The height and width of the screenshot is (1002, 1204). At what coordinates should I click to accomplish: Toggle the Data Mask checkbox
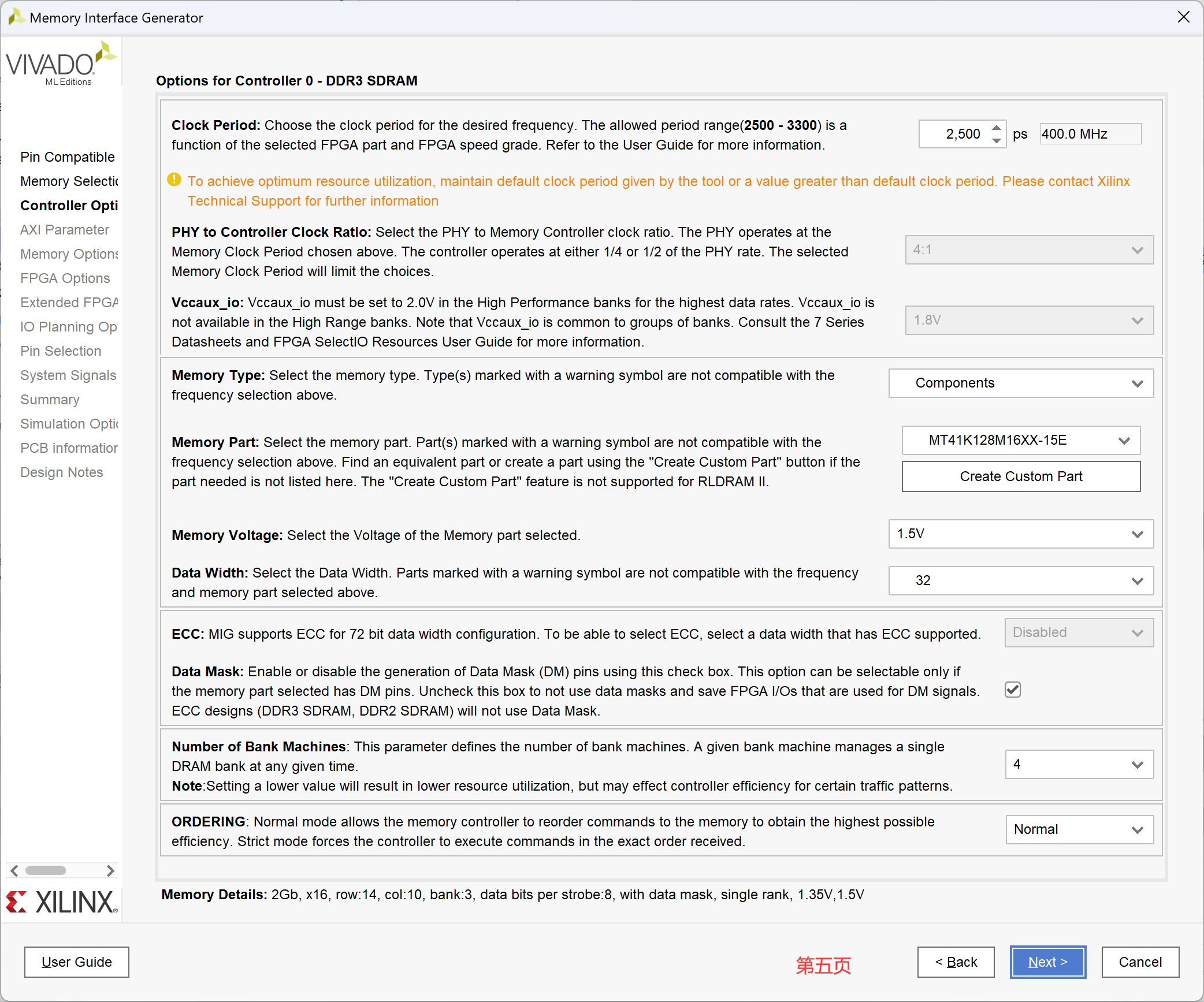[1013, 690]
